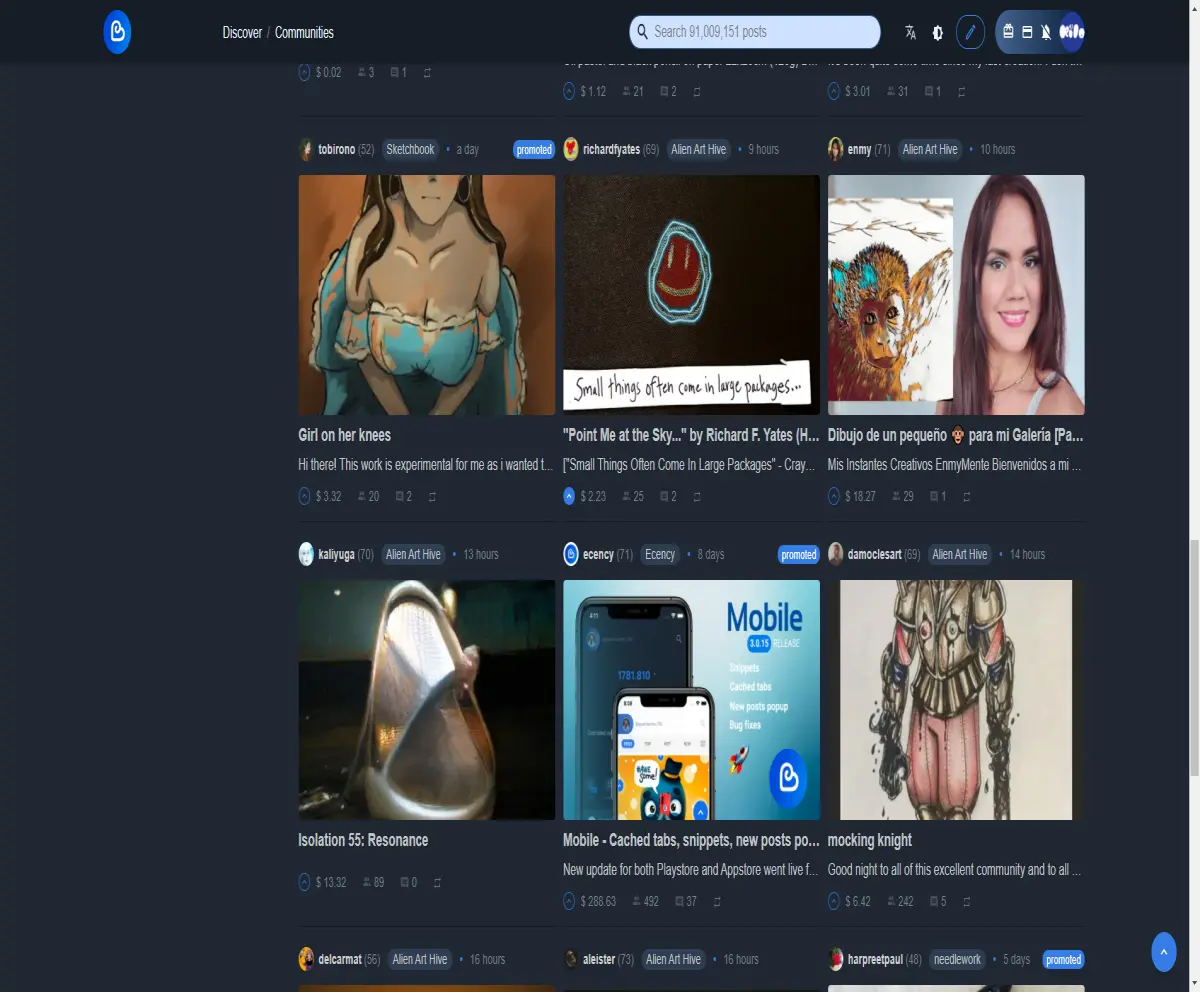Open comments on Point Me at the Sky
This screenshot has width=1200, height=992.
[x=668, y=496]
